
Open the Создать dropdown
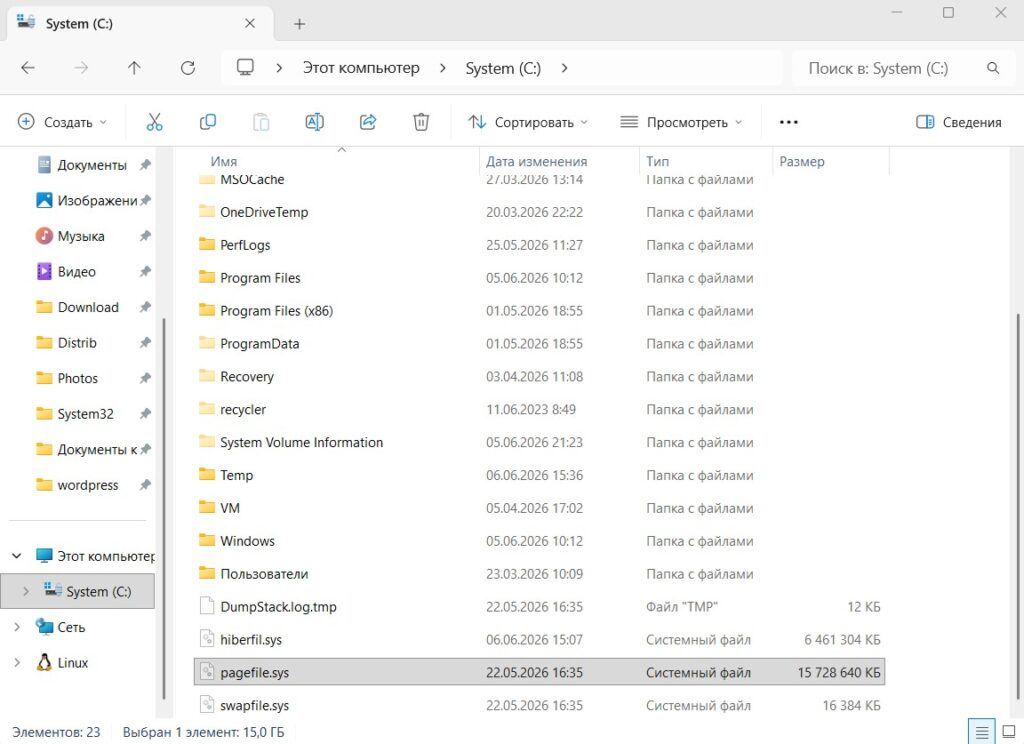click(x=62, y=122)
